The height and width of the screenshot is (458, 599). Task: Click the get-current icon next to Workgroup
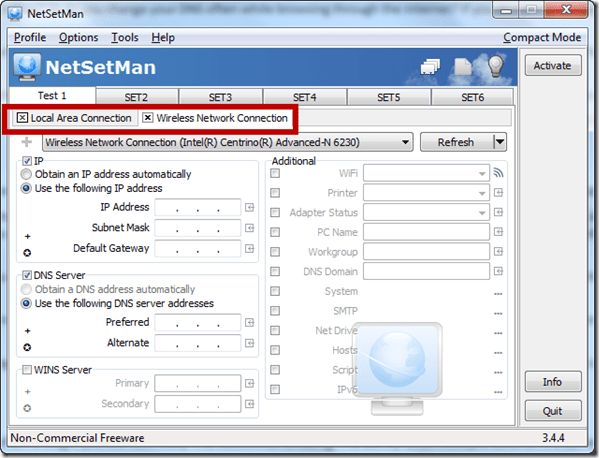tap(498, 251)
